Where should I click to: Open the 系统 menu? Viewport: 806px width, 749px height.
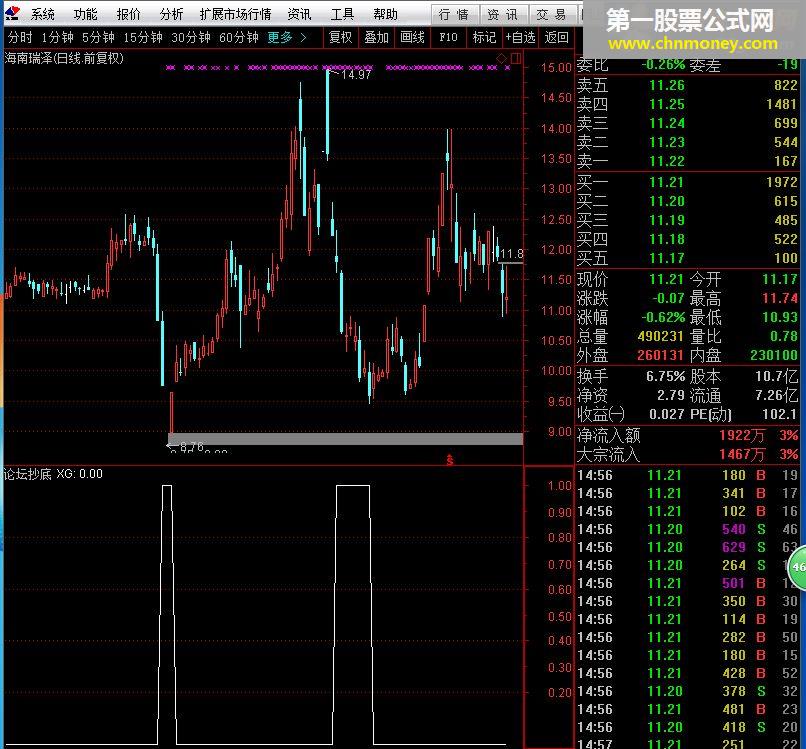pos(43,14)
